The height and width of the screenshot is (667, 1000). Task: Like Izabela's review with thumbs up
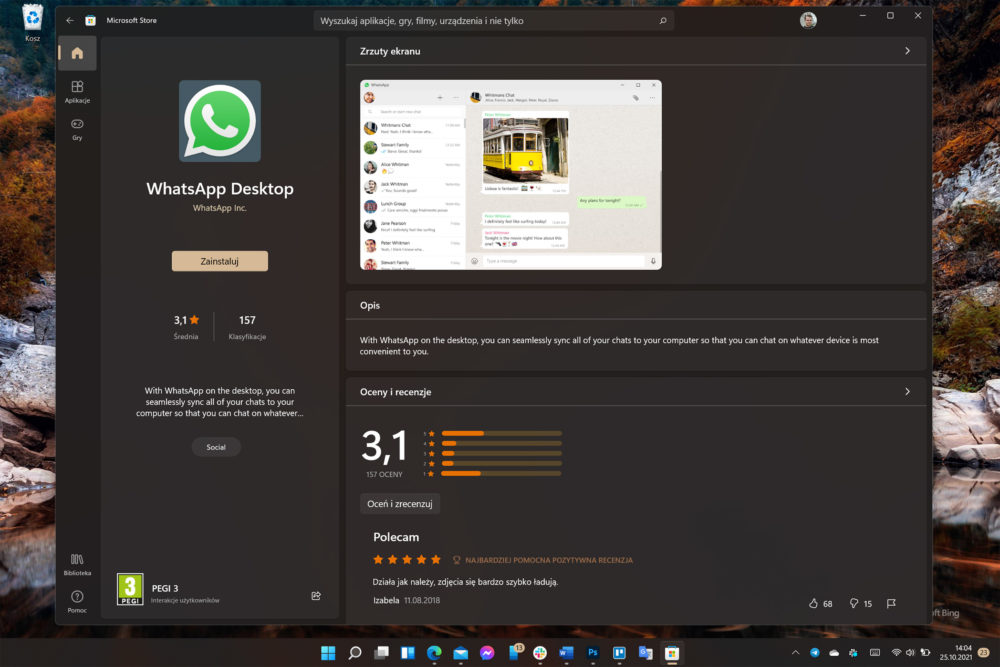[813, 603]
